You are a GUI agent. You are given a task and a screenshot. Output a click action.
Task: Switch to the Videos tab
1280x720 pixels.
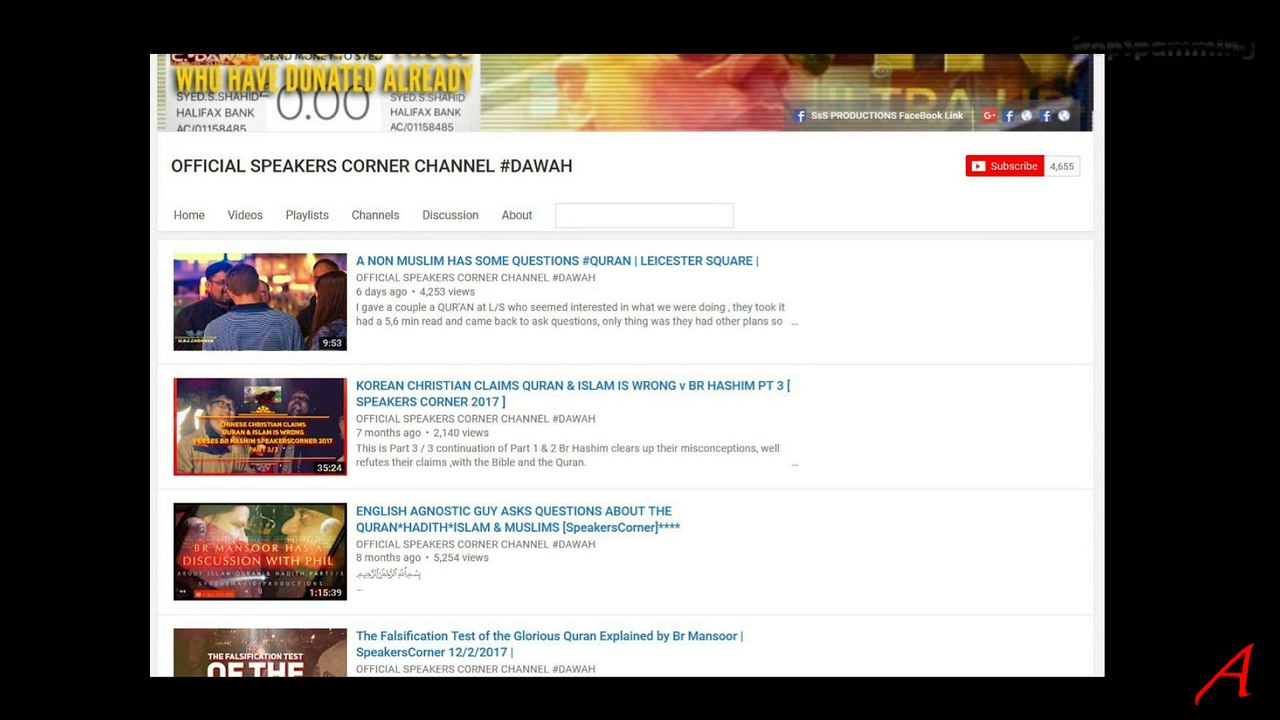pyautogui.click(x=245, y=215)
